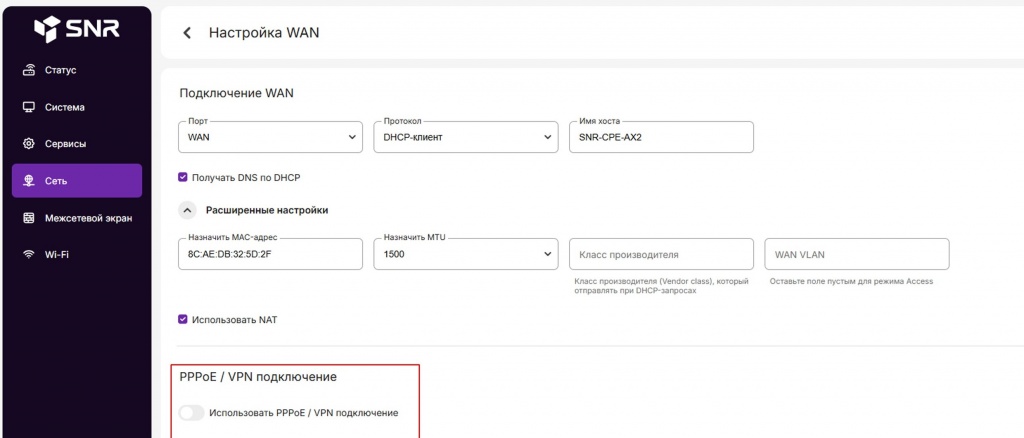
Task: Click into the Имя хоста field
Action: 660,137
